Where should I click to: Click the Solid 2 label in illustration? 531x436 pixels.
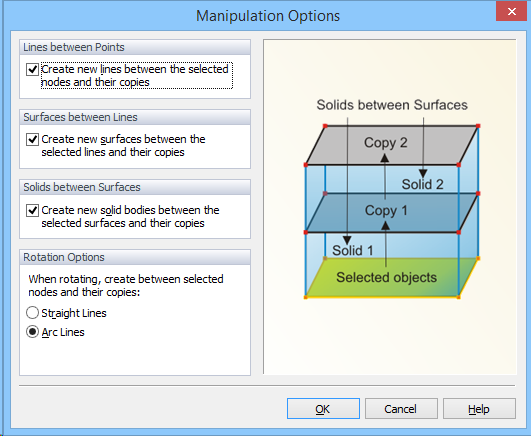(422, 184)
